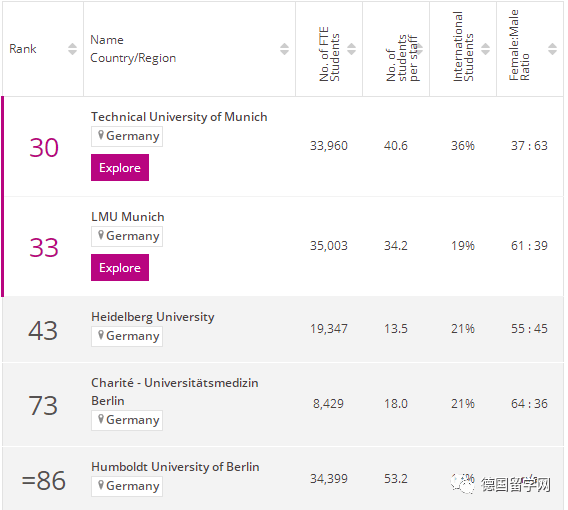This screenshot has height=510, width=568.
Task: Click students per staff value 40.6
Action: [x=396, y=146]
